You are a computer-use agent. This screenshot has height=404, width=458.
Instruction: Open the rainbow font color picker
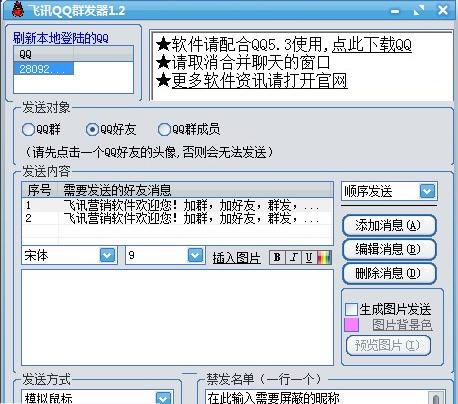(x=324, y=257)
